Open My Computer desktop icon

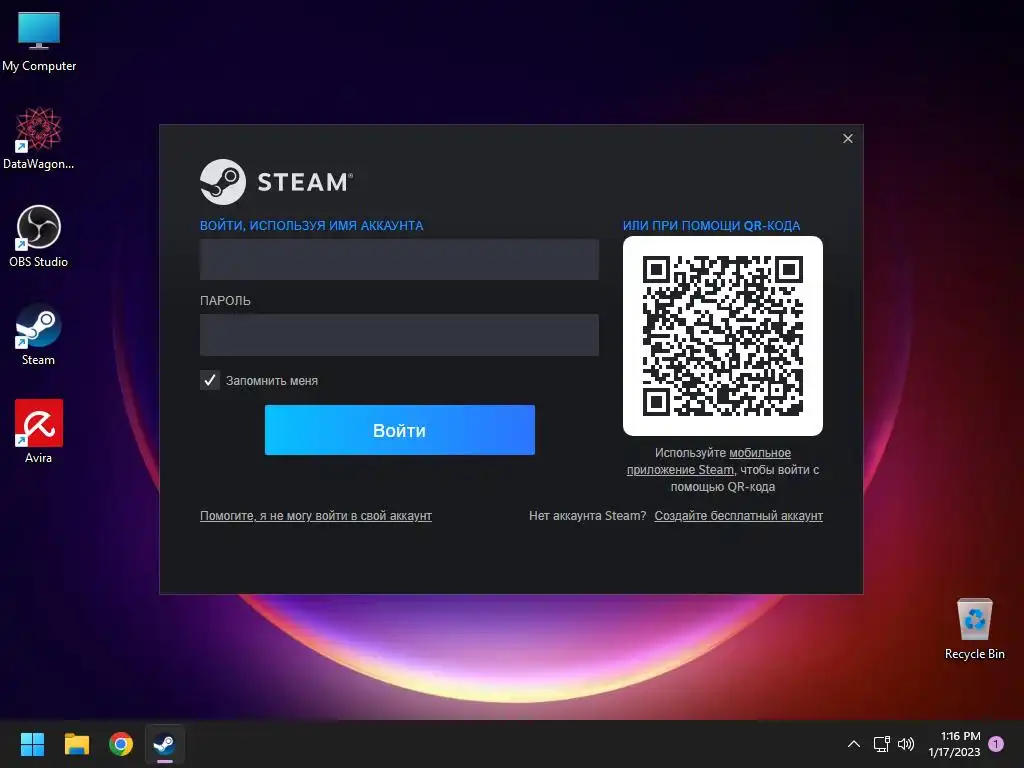tap(39, 42)
